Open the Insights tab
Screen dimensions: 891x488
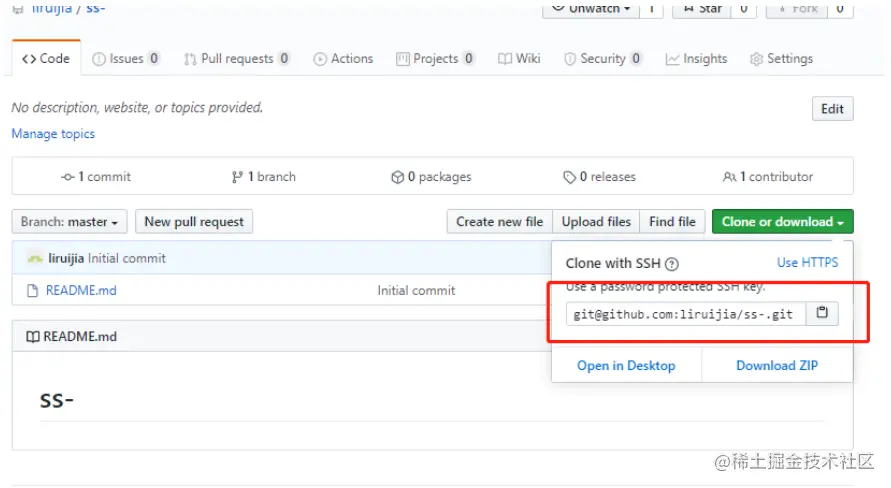point(696,59)
